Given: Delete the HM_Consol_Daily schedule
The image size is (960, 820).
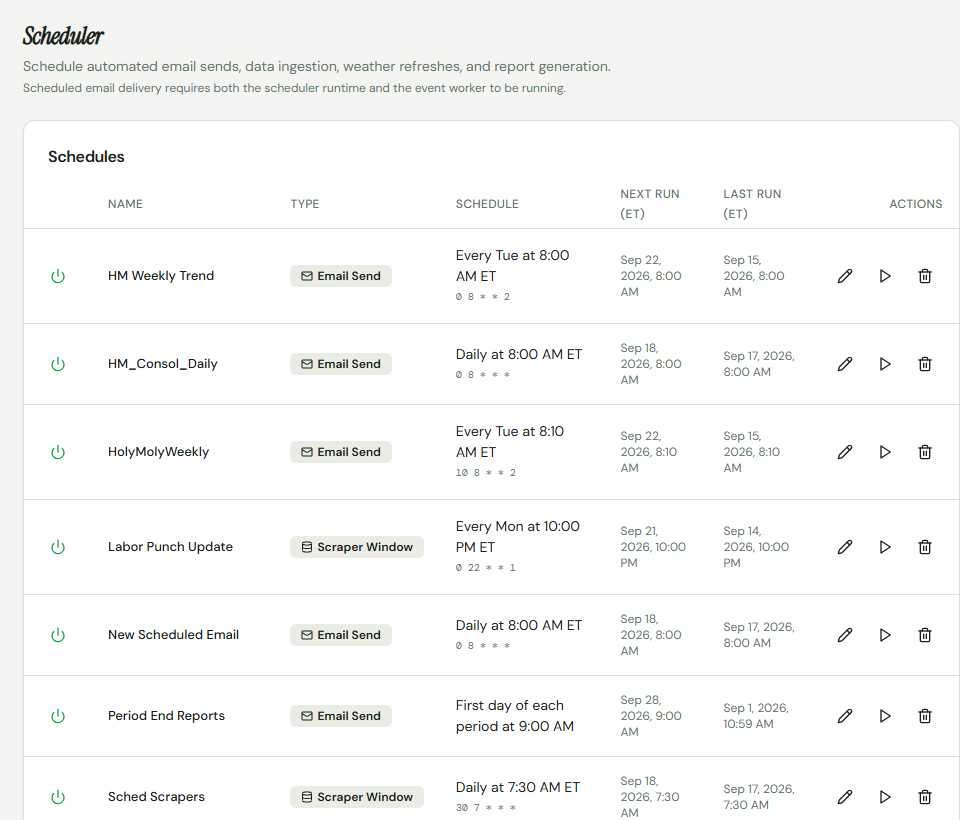Looking at the screenshot, I should (925, 364).
